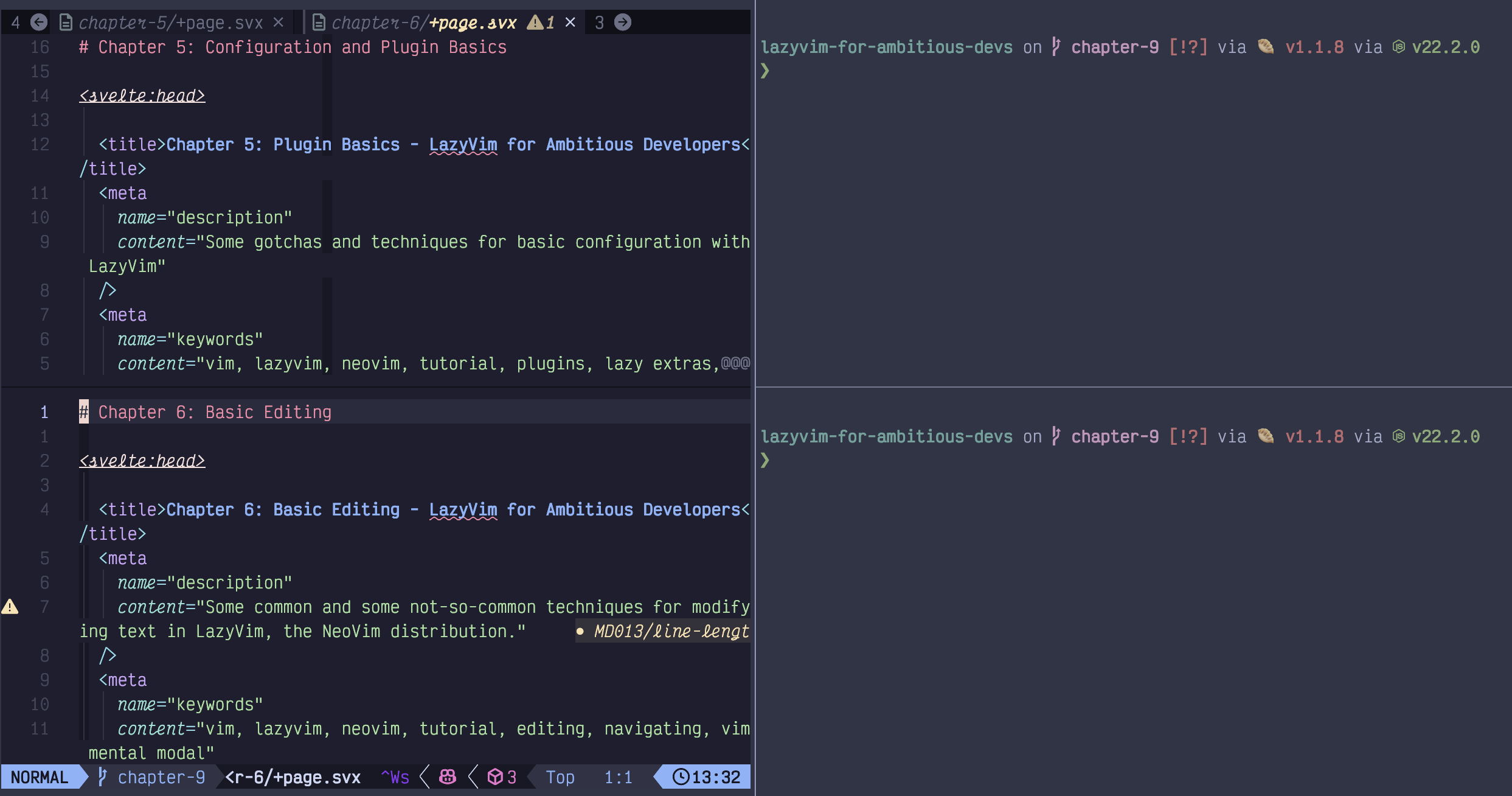Click the Node.js icon in bottom terminal
The image size is (1512, 796).
(x=1399, y=436)
